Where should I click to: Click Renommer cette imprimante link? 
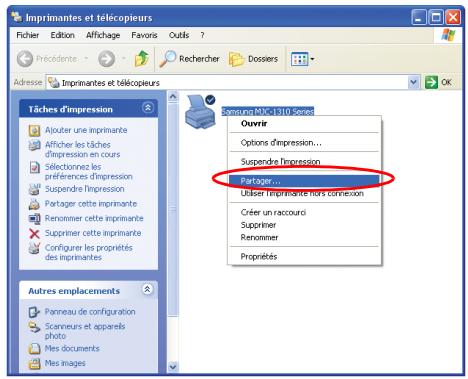tap(94, 218)
